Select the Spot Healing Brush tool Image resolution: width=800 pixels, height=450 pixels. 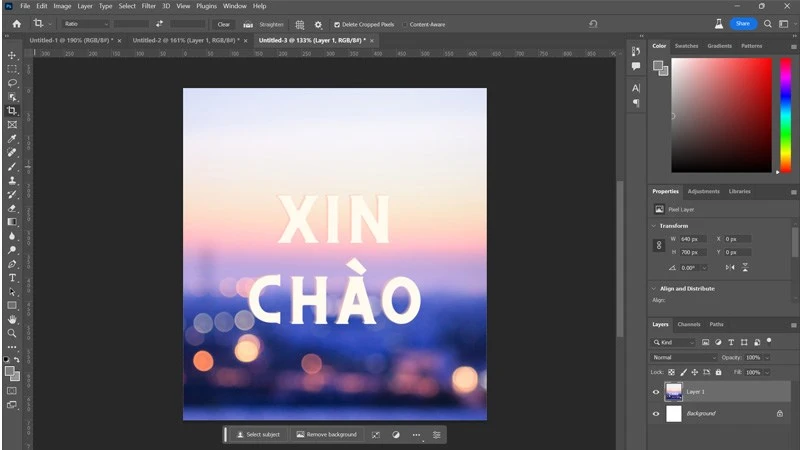[12, 153]
